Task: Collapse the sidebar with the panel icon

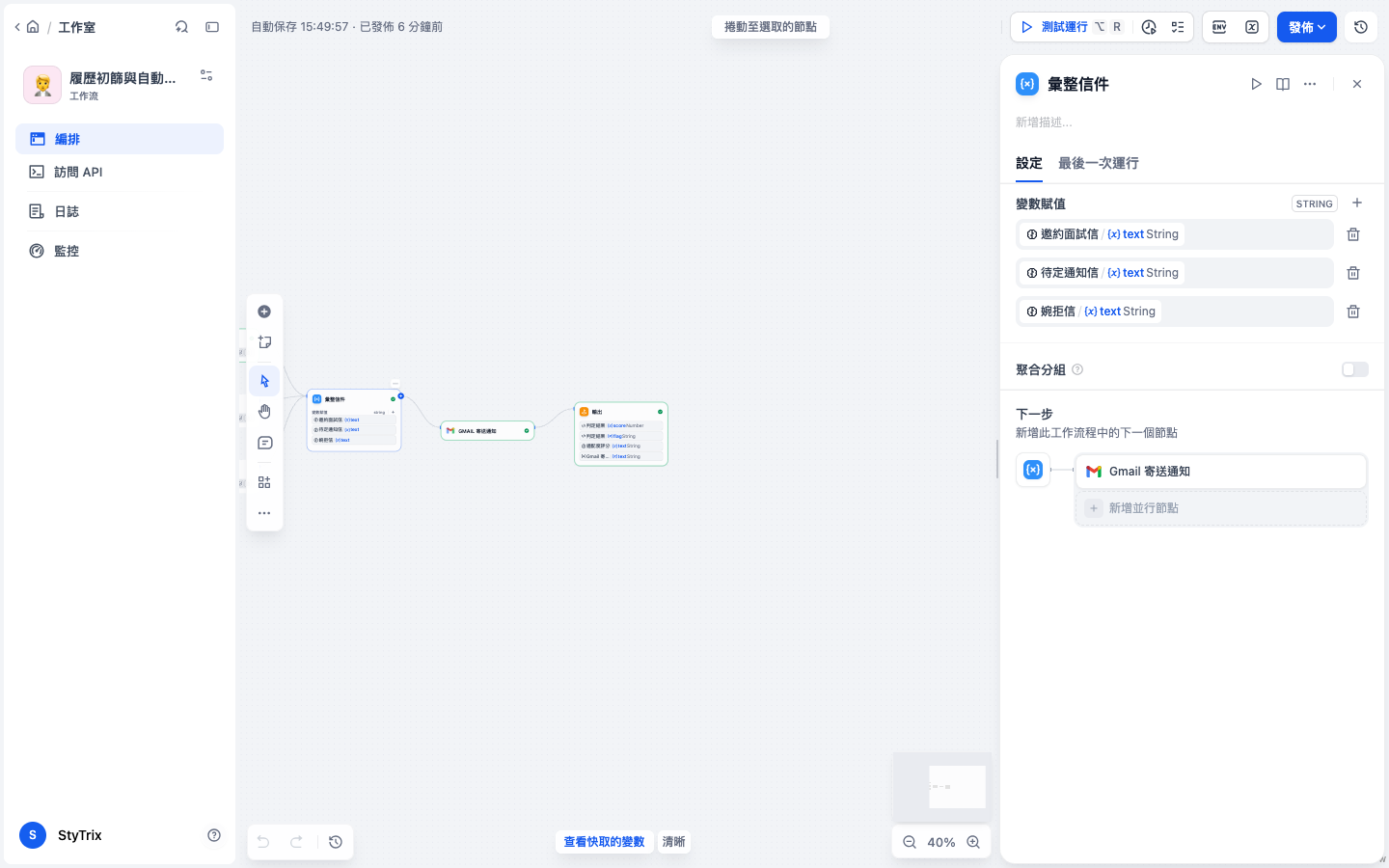Action: pos(212,27)
